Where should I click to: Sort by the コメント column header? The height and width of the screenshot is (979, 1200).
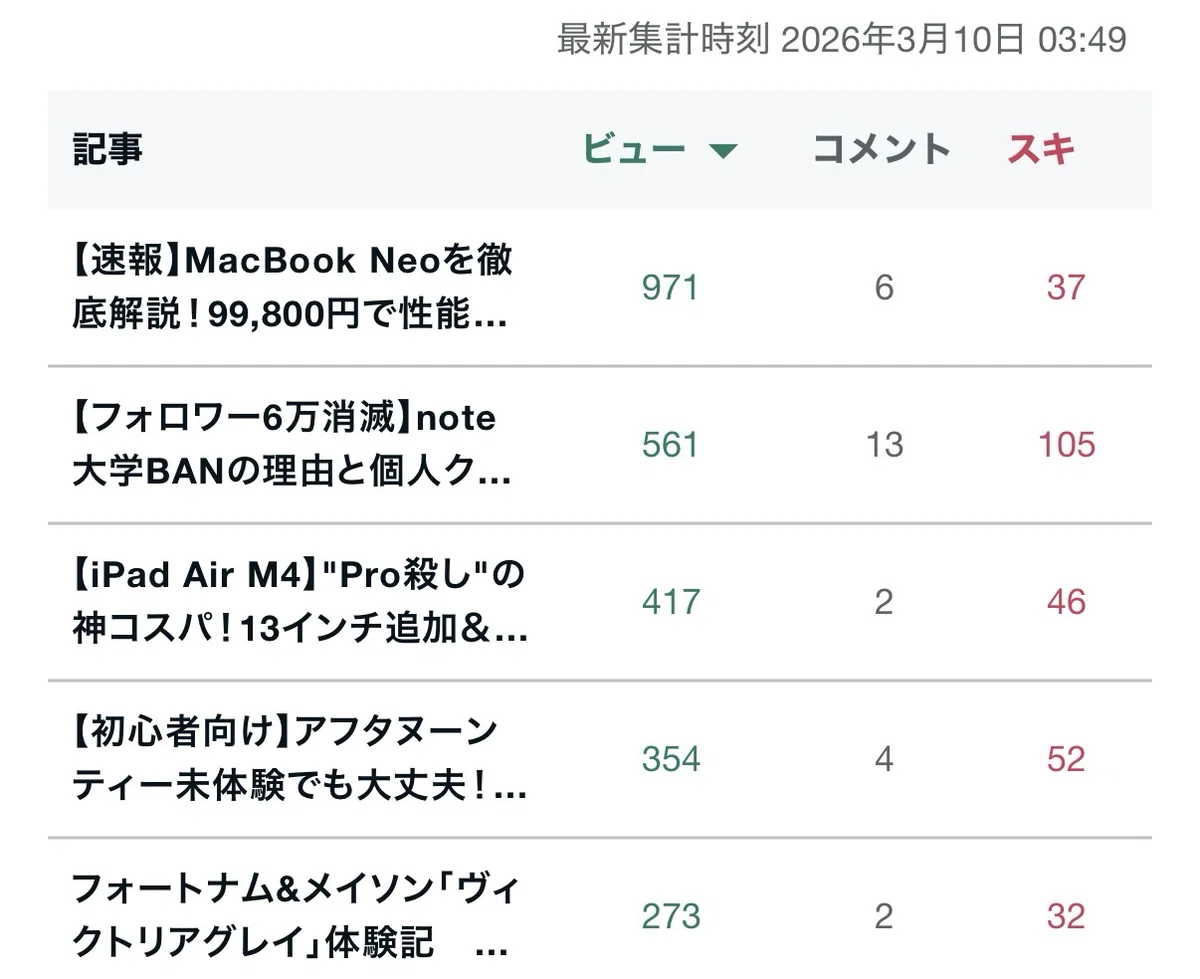tap(881, 149)
